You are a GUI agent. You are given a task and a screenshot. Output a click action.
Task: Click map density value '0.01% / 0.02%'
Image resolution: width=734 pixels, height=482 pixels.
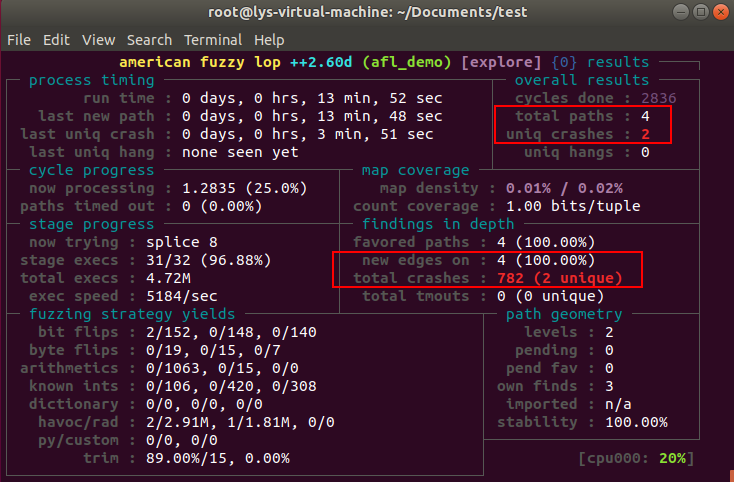tap(564, 188)
